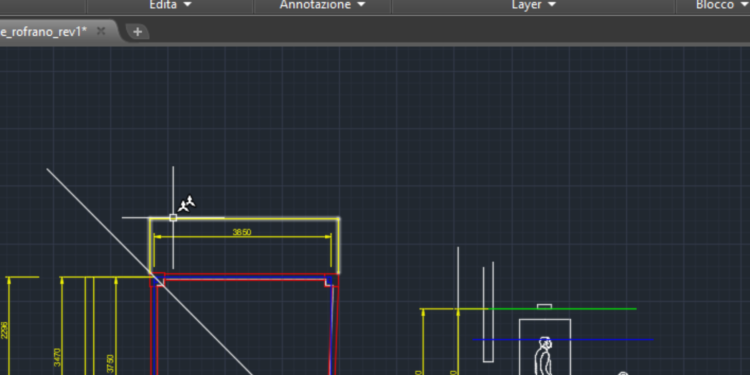The image size is (750, 375).
Task: Select small white rectangle on green line
Action: [544, 307]
